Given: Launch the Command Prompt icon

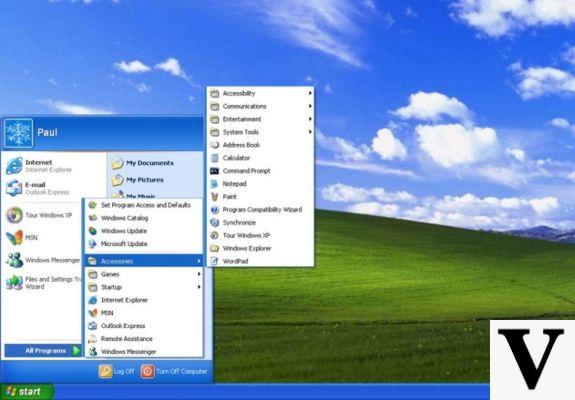Looking at the screenshot, I should point(215,171).
